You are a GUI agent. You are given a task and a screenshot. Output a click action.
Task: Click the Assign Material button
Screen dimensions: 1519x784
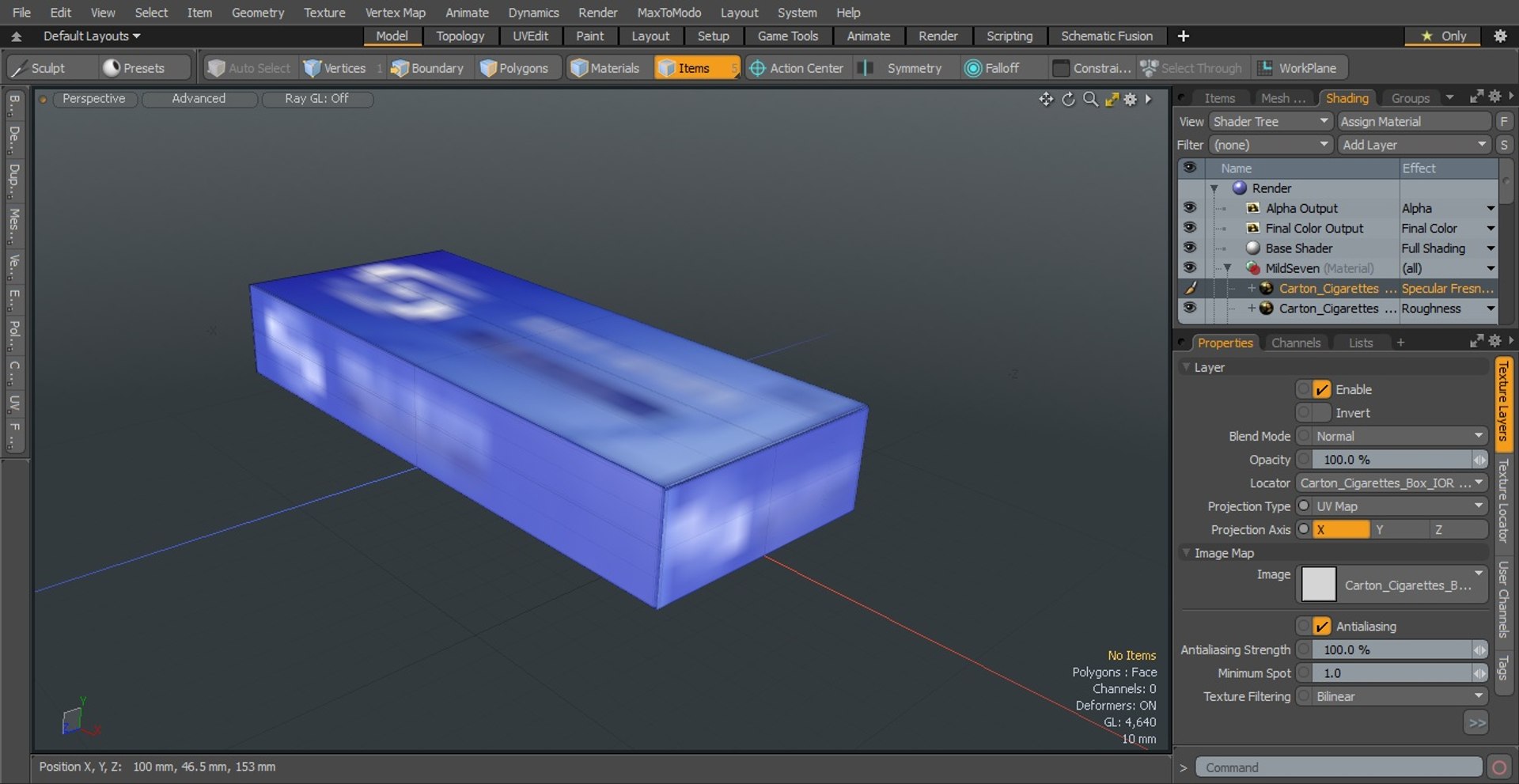[x=1414, y=121]
